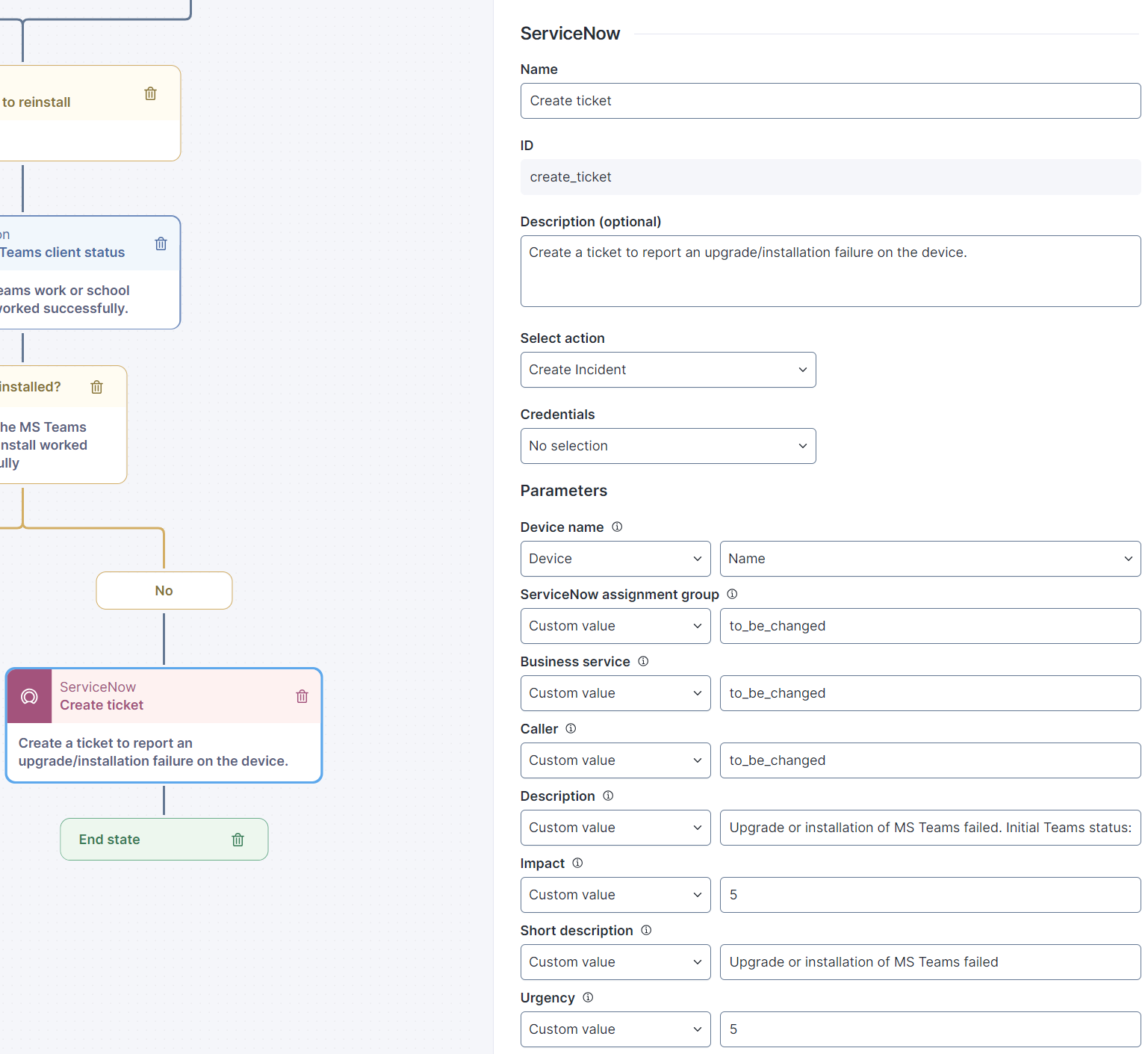
Task: Show info for Urgency parameter
Action: (588, 997)
